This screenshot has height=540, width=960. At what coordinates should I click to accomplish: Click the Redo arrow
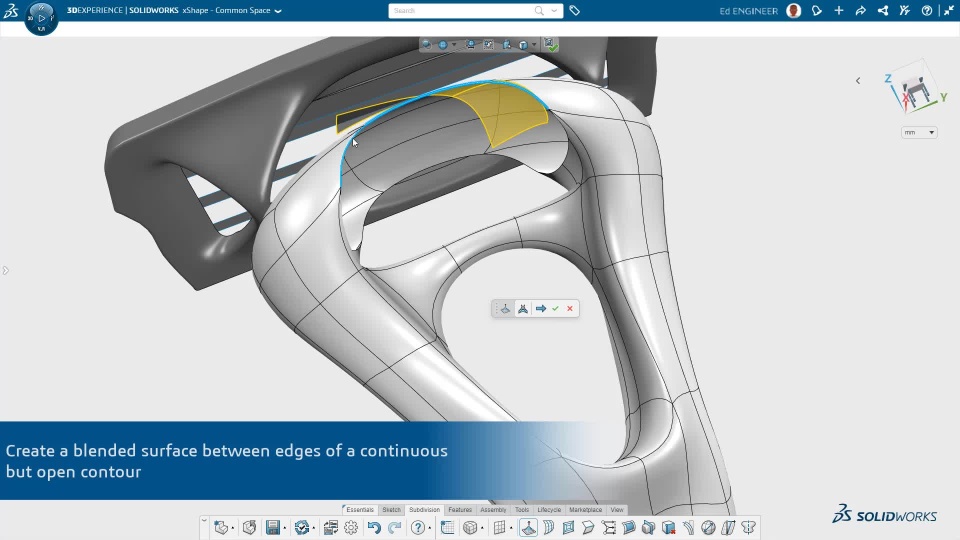395,527
